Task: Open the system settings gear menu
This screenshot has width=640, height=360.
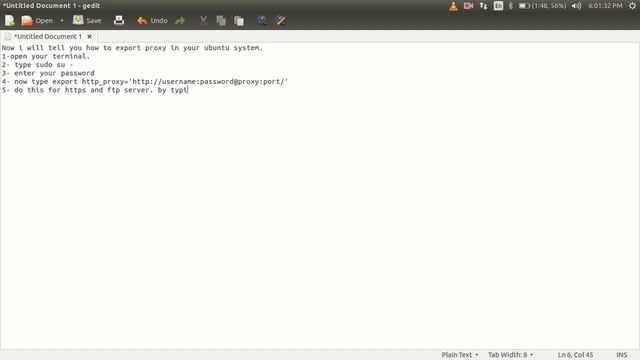Action: 632,6
